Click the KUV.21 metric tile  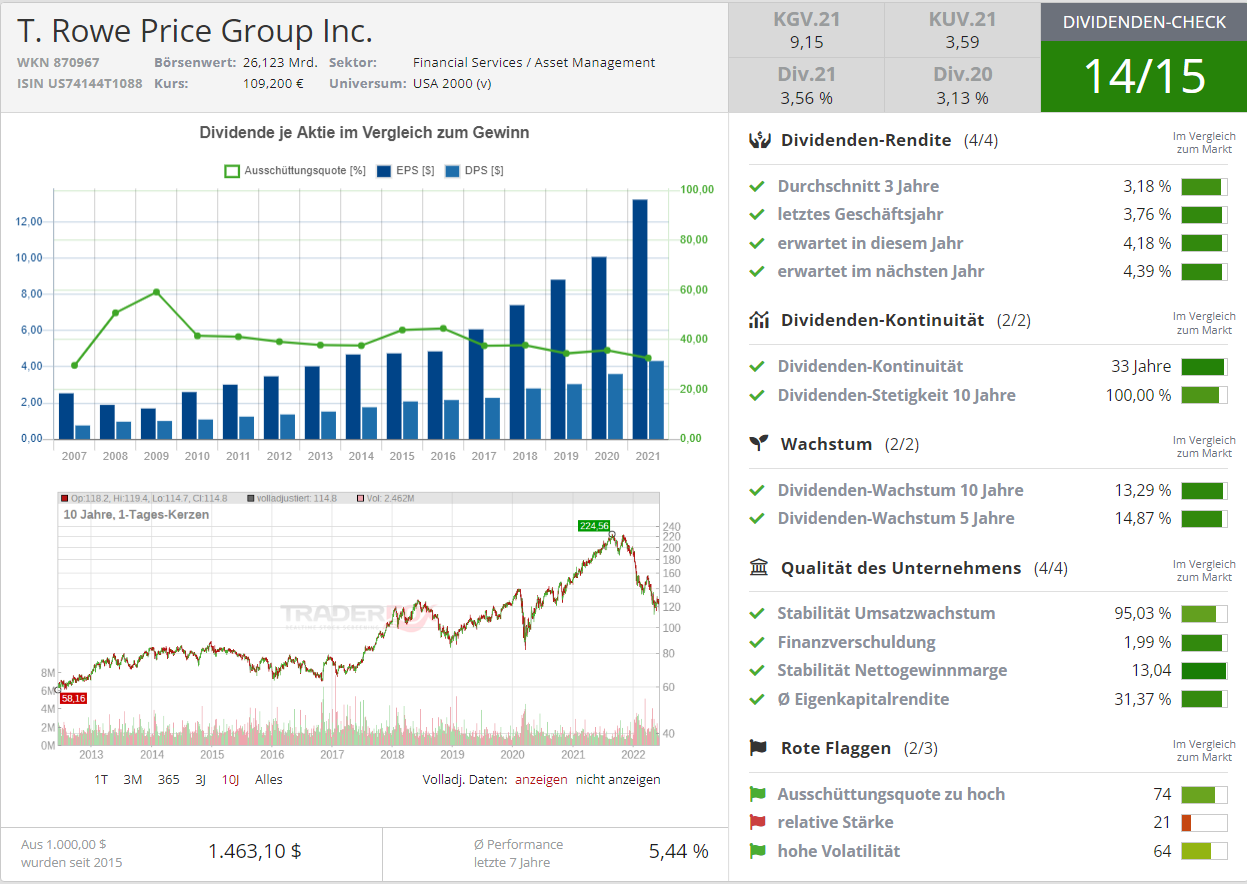click(962, 30)
